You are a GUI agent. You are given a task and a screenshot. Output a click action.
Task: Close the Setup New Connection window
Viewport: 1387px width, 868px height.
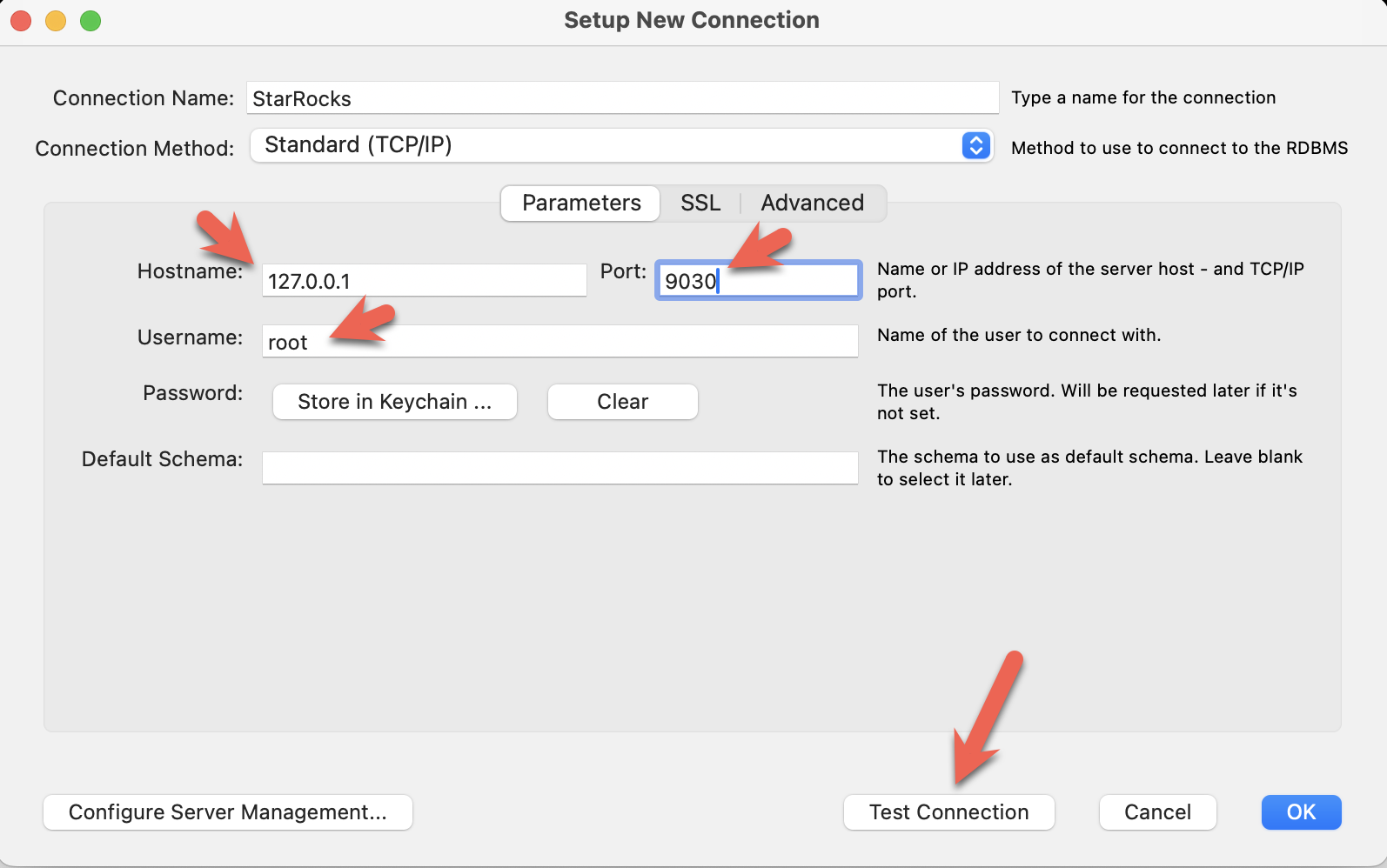21,21
